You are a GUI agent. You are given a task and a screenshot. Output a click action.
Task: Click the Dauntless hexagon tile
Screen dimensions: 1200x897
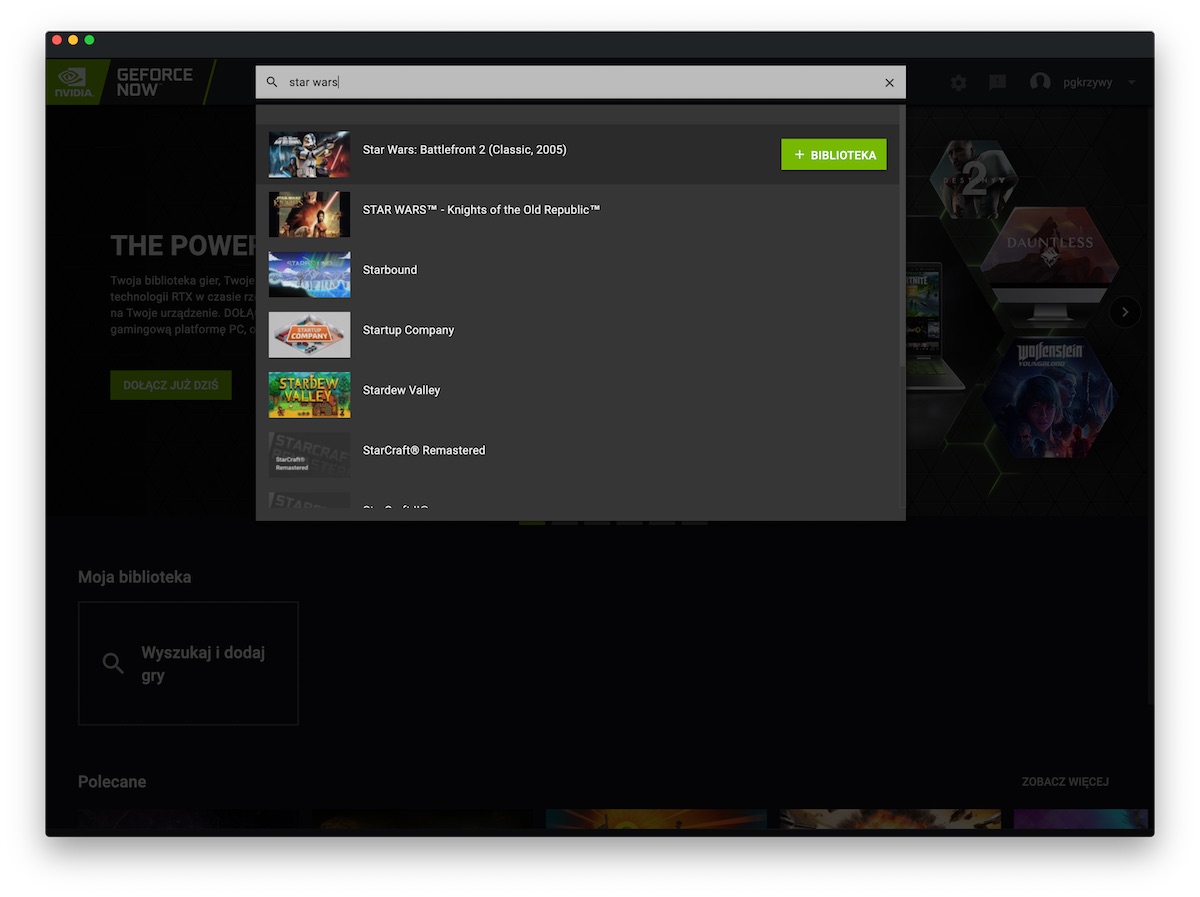point(1049,246)
